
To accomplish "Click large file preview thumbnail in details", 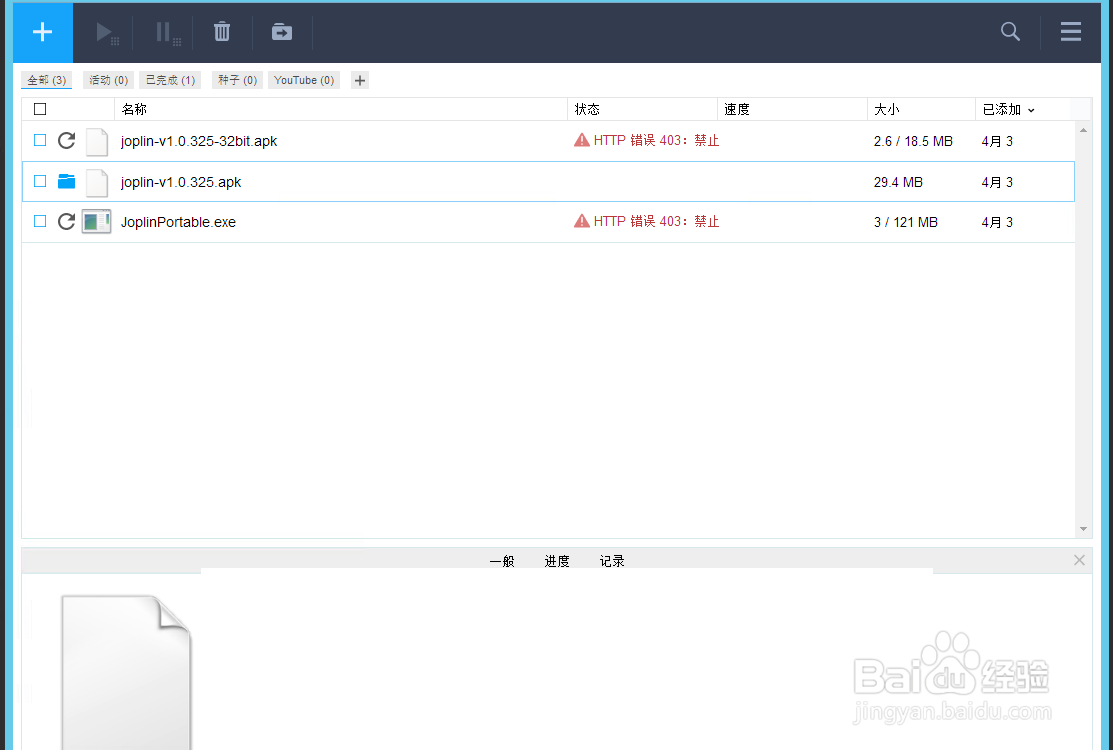I will click(x=126, y=671).
